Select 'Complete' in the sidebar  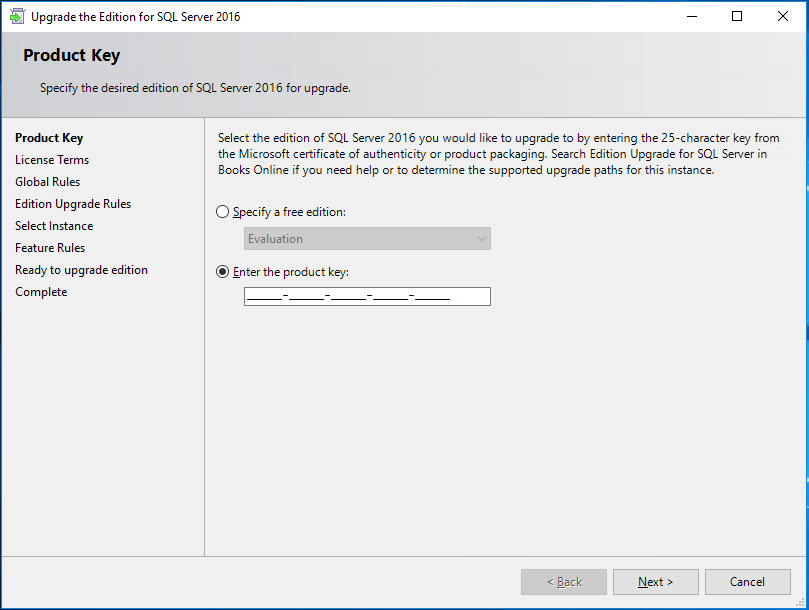[x=41, y=291]
